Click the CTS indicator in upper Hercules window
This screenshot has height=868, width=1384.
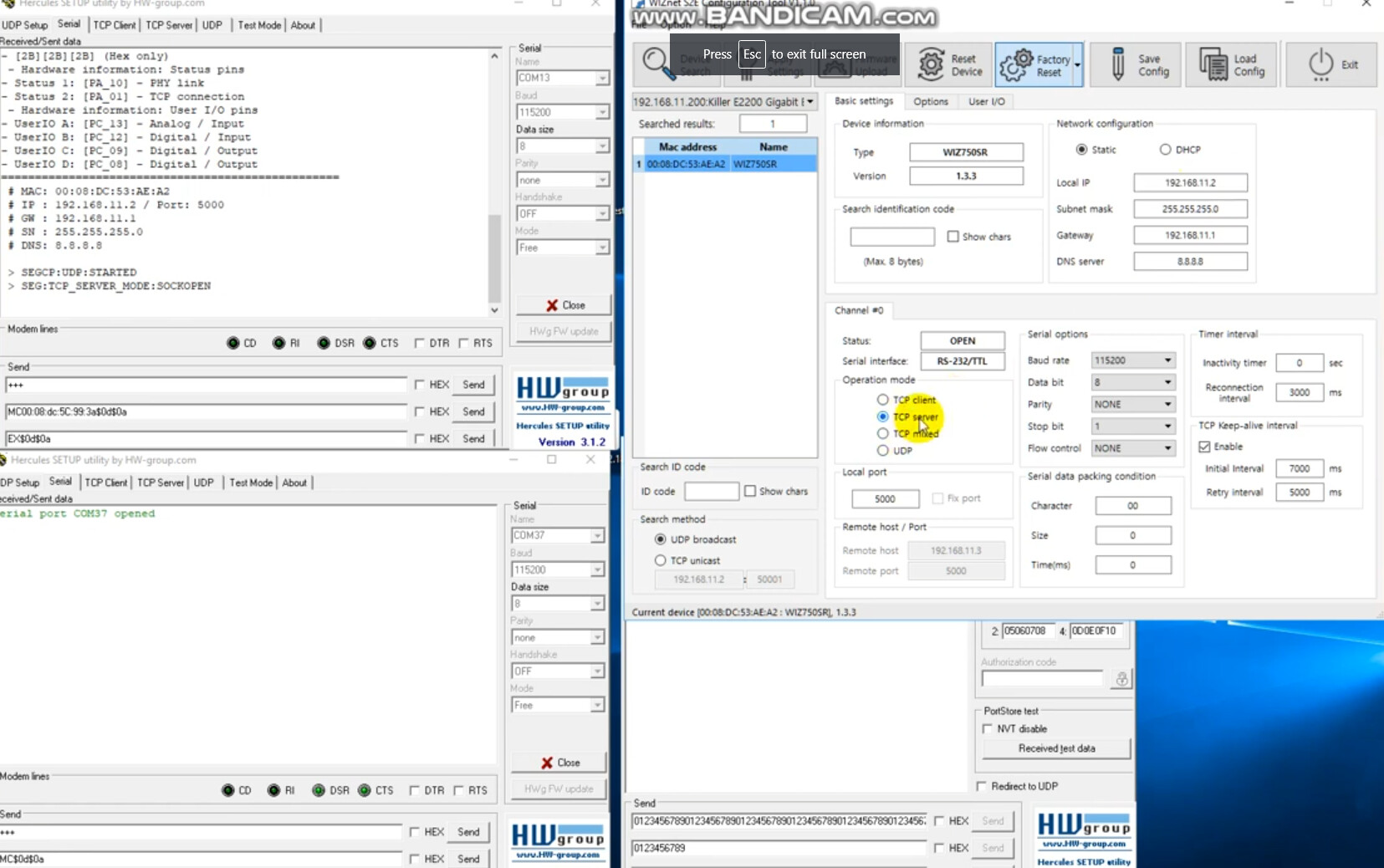coord(369,343)
